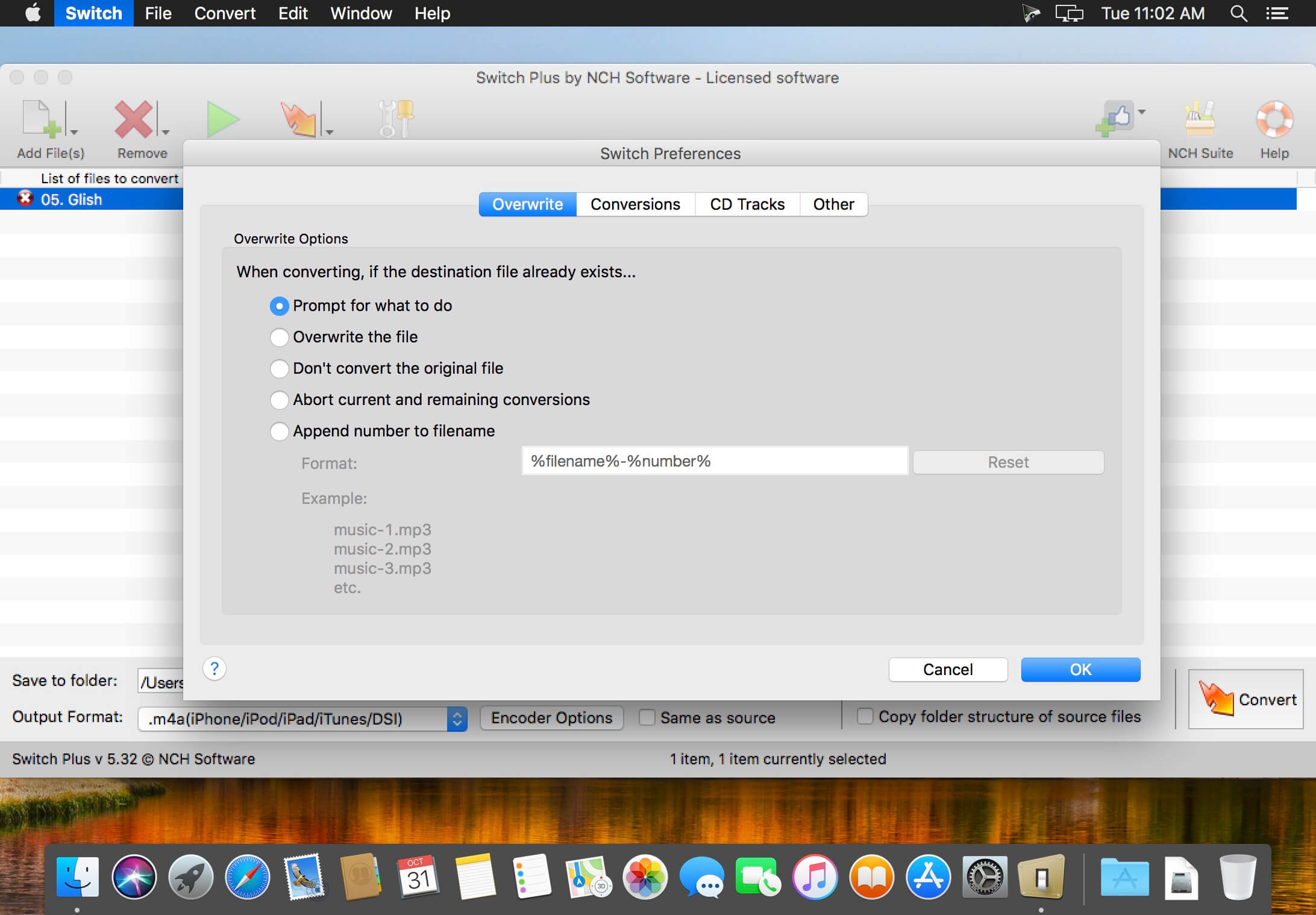The height and width of the screenshot is (915, 1316).
Task: Open the Convert menu in menu bar
Action: tap(225, 13)
